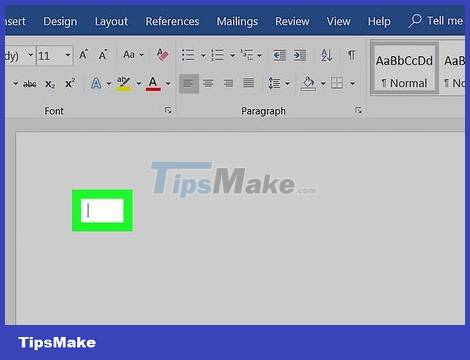Open bullet library dropdown arrow

click(x=203, y=55)
